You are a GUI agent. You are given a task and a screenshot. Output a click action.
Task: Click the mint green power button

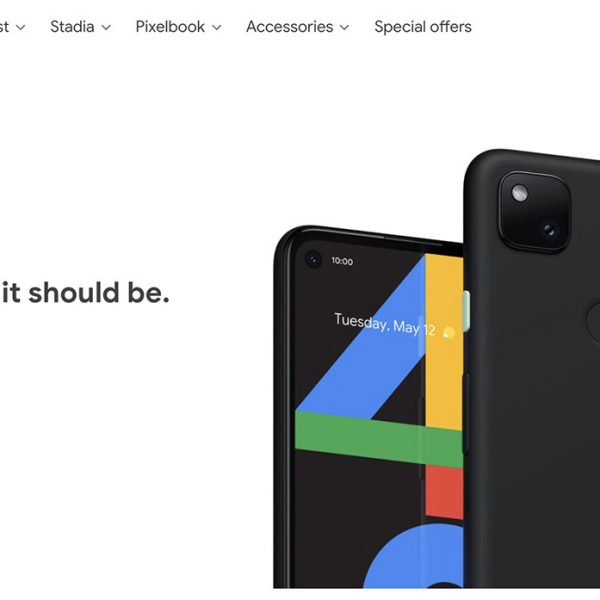click(x=466, y=311)
